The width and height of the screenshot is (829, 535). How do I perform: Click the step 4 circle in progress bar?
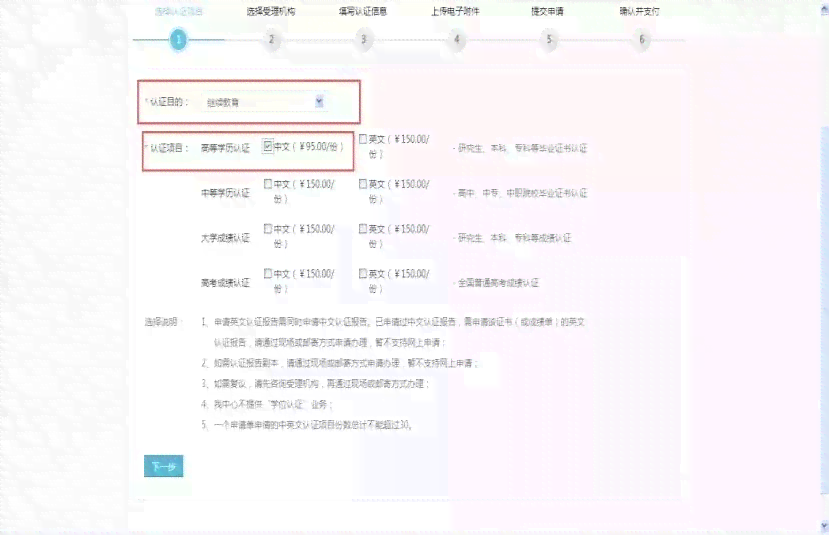pos(457,40)
